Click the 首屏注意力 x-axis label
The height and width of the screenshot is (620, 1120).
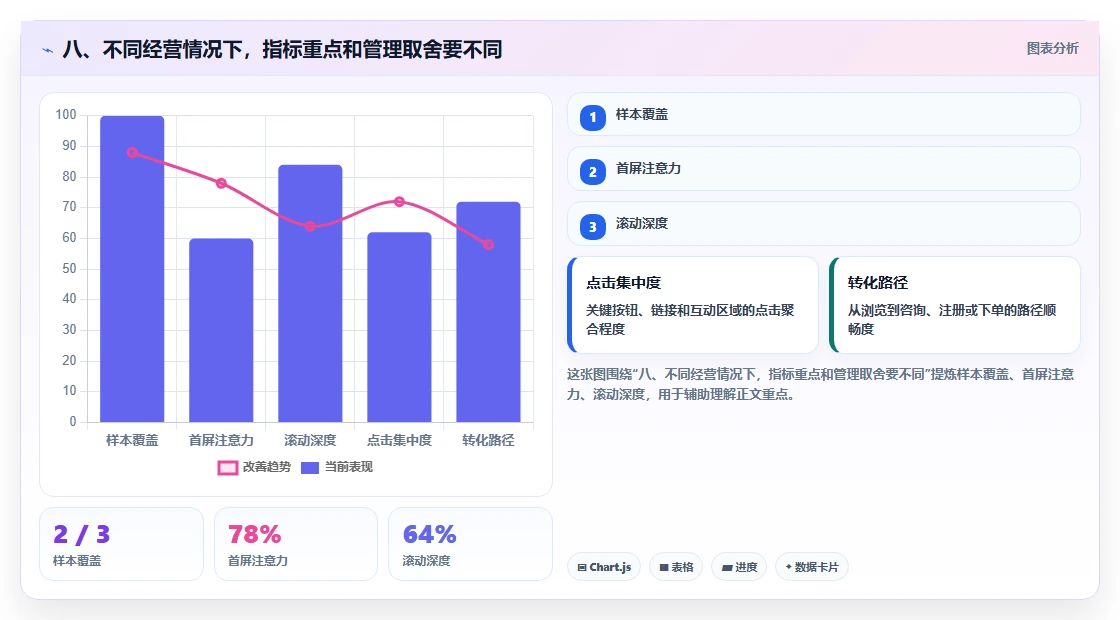click(x=221, y=441)
